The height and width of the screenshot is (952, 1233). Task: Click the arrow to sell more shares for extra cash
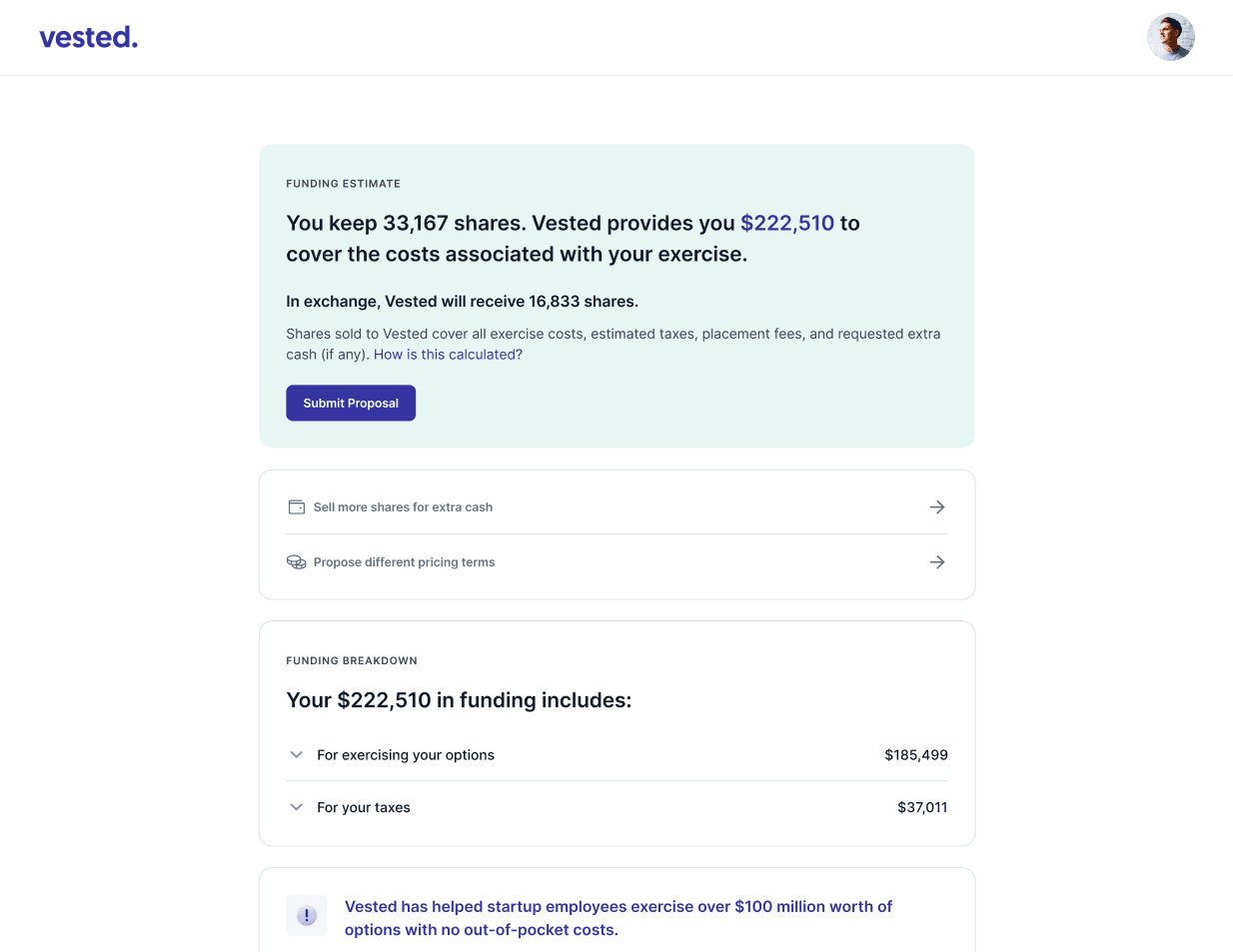[x=937, y=506]
